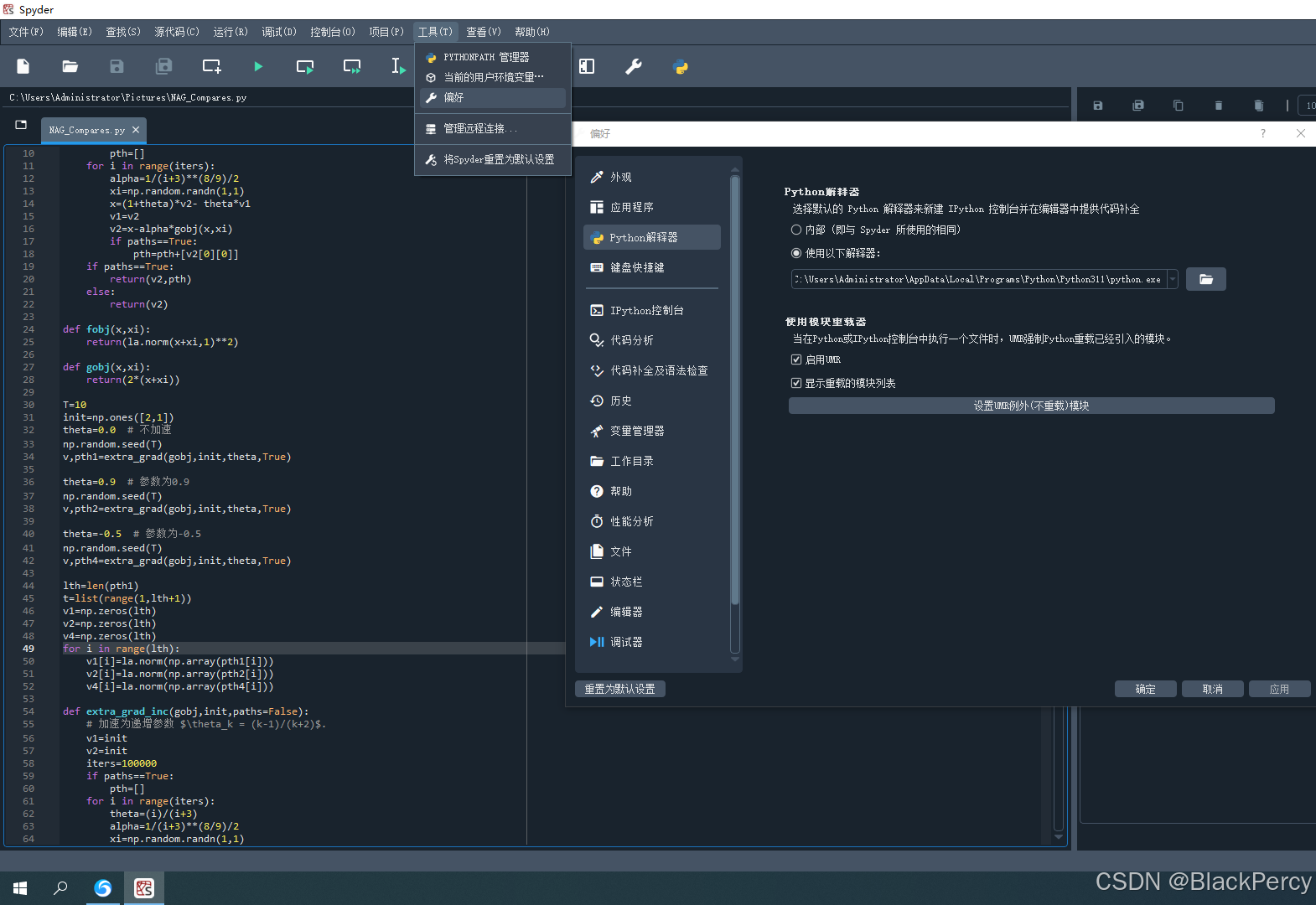
Task: Open the 查找 menu
Action: (123, 32)
